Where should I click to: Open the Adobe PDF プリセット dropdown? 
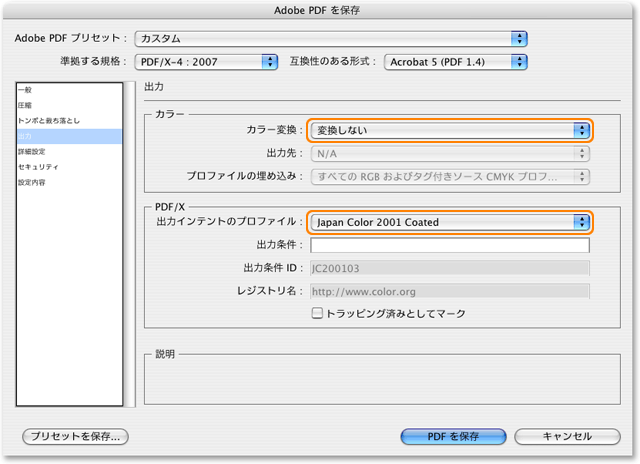pyautogui.click(x=330, y=39)
